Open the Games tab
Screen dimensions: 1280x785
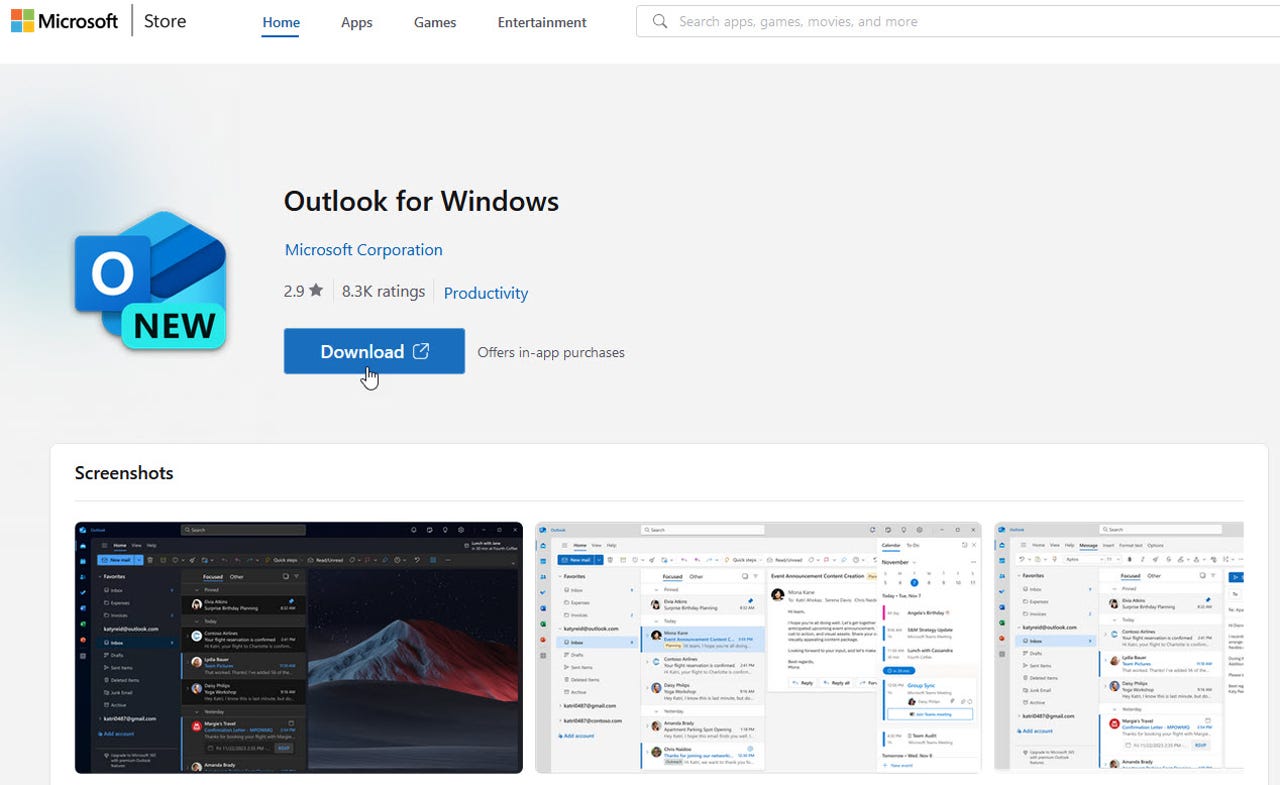coord(435,22)
